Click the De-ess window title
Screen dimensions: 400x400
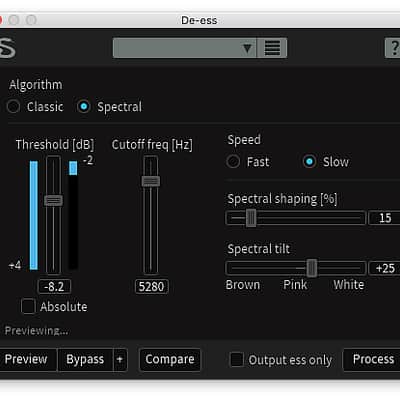(x=199, y=20)
